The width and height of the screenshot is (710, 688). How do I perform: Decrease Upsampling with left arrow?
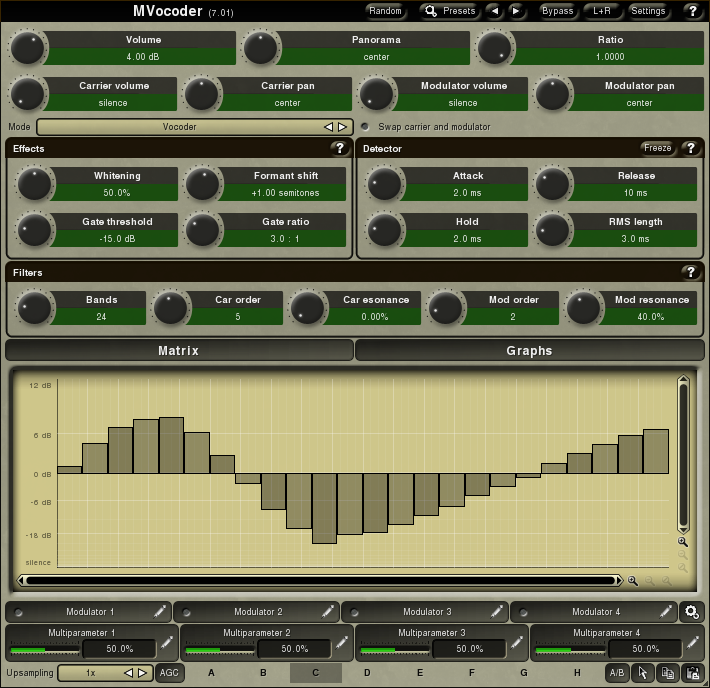[x=128, y=673]
